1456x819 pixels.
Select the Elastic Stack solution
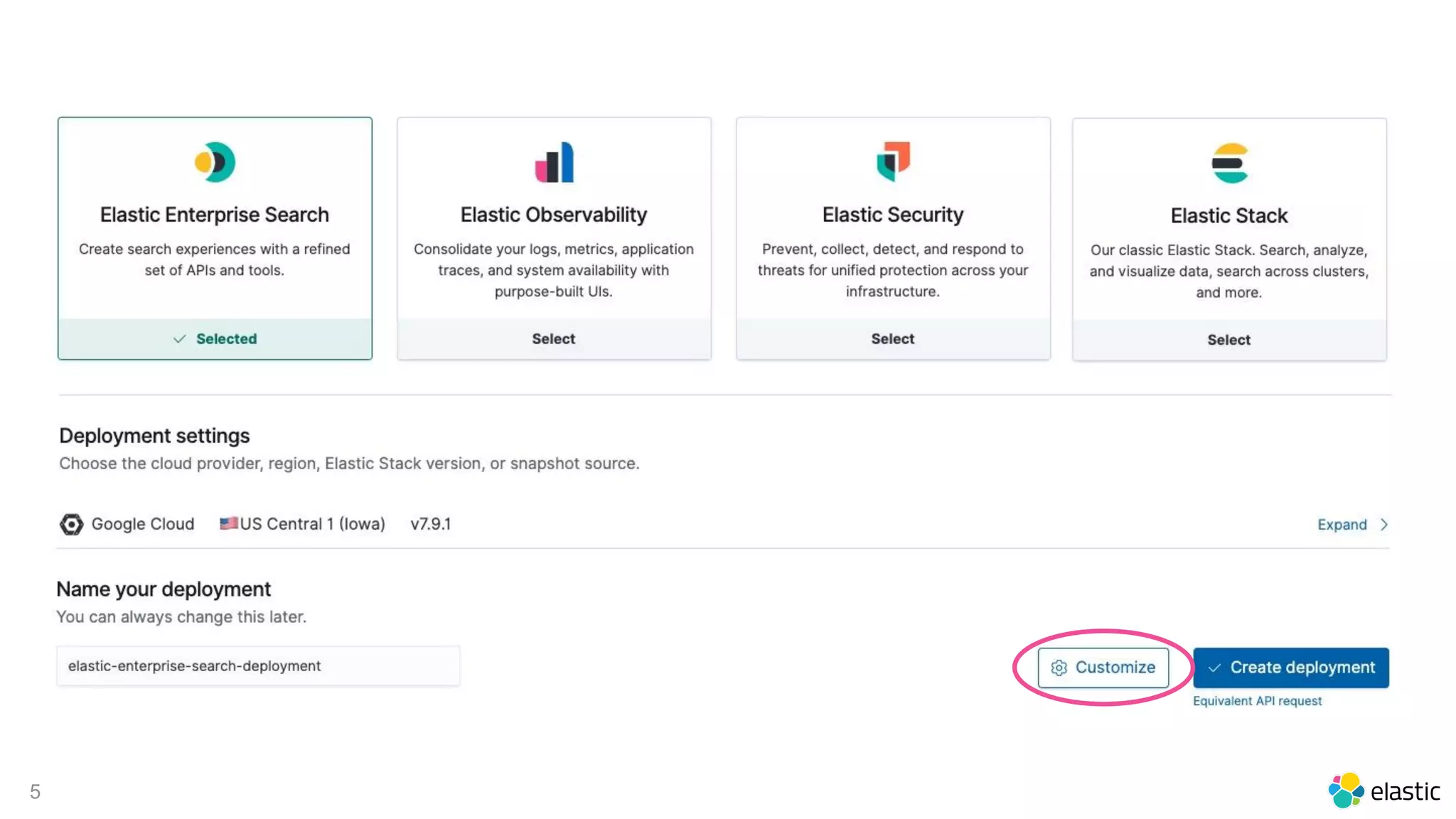pyautogui.click(x=1229, y=340)
